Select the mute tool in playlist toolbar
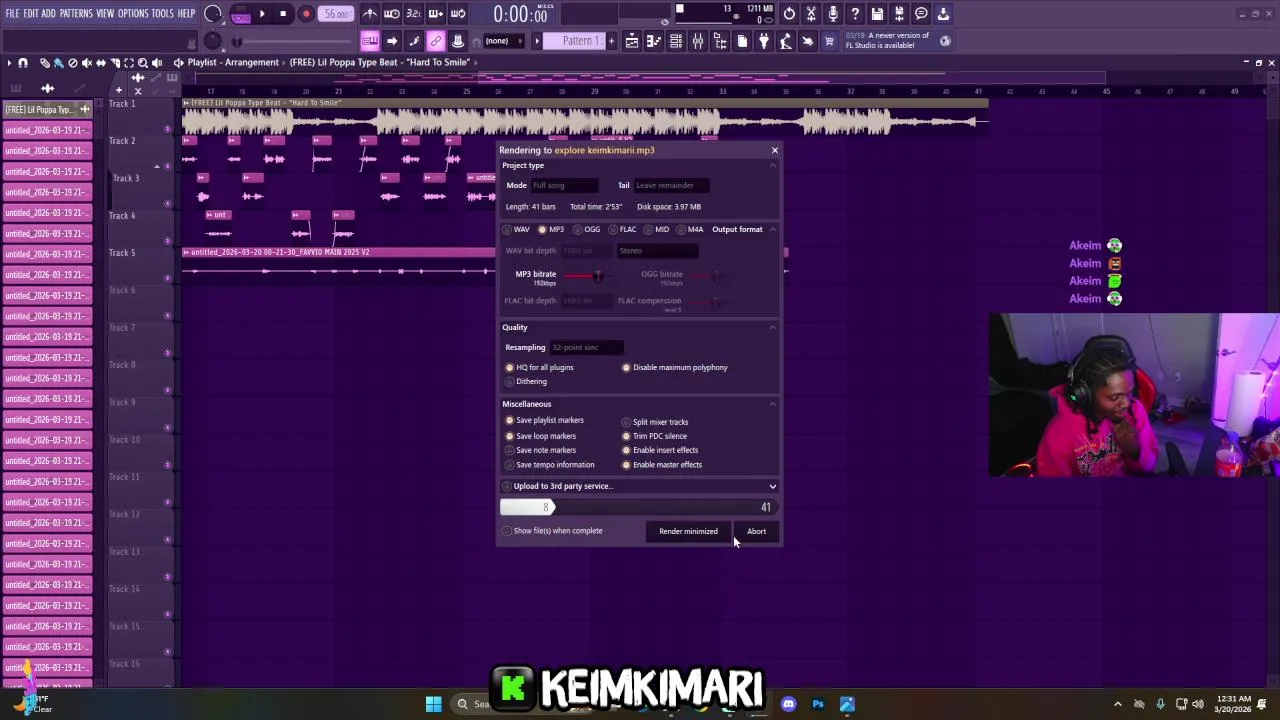The height and width of the screenshot is (720, 1280). tap(86, 63)
